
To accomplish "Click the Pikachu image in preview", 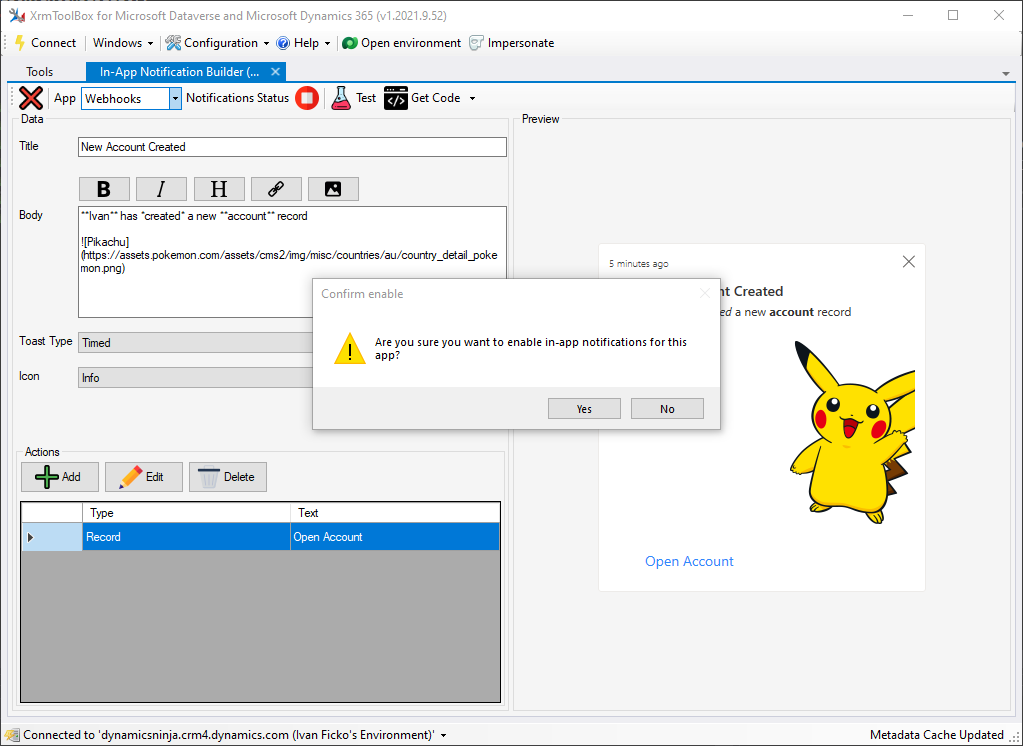I will (x=852, y=431).
